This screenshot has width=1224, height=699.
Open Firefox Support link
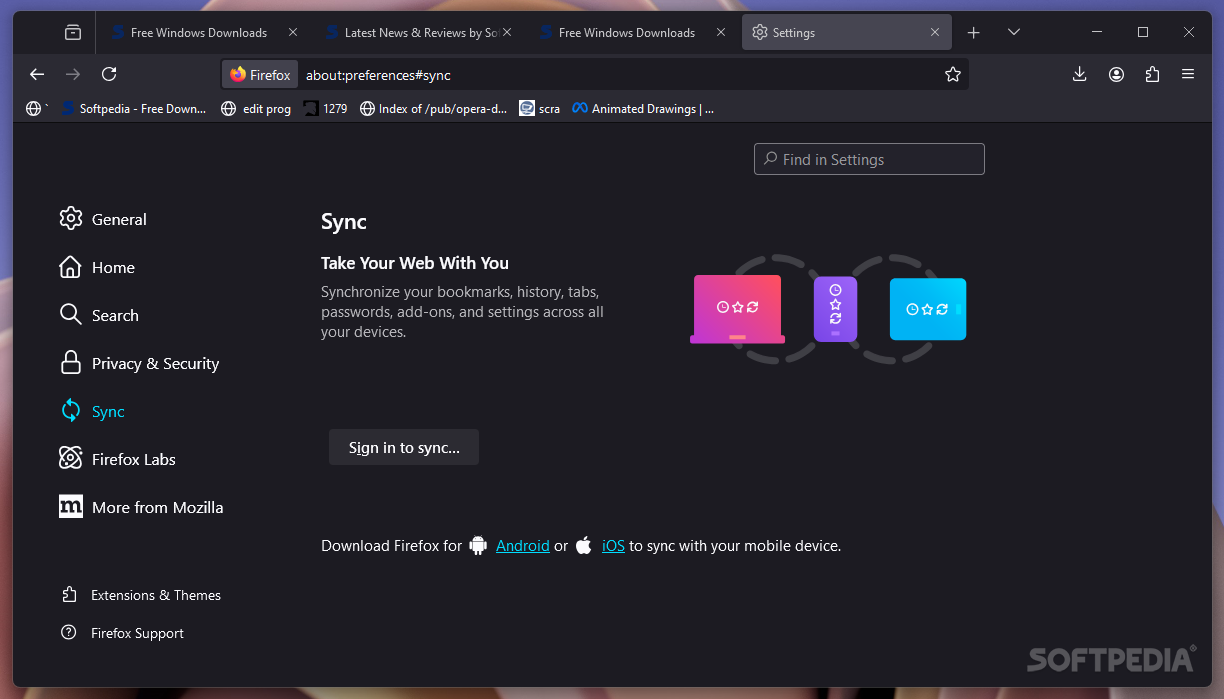[x=122, y=633]
